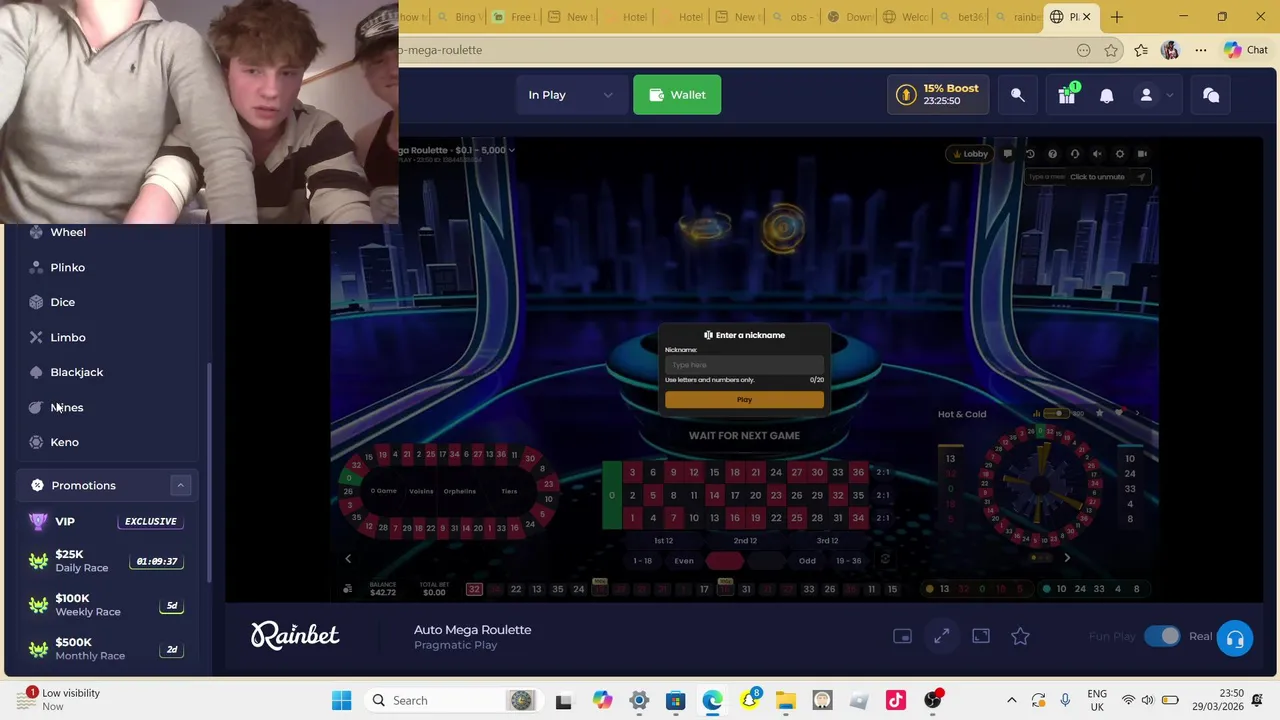Bet on Voisins on the racetrack
The image size is (1280, 720).
(x=421, y=491)
